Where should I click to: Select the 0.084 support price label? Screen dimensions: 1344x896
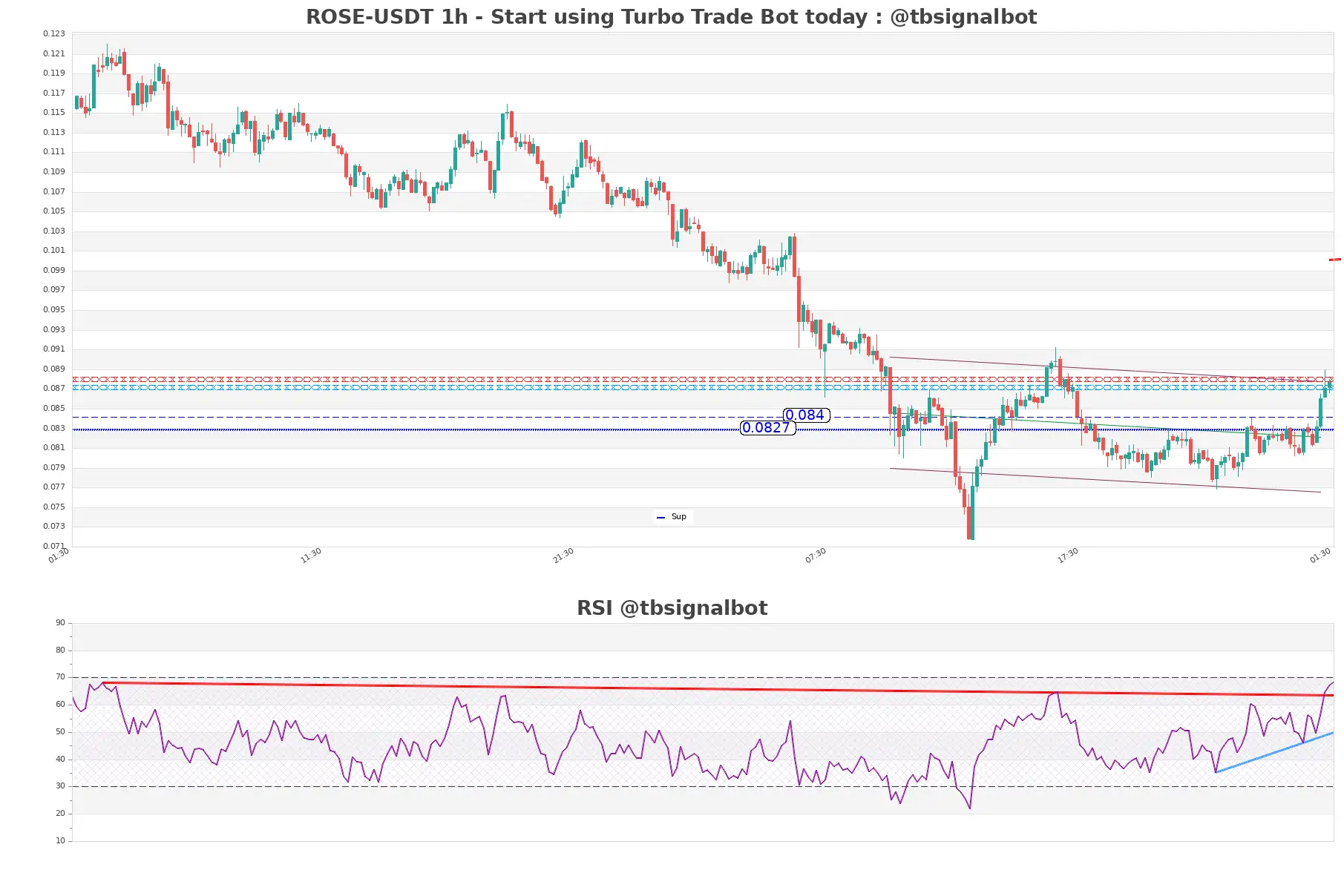(x=806, y=415)
